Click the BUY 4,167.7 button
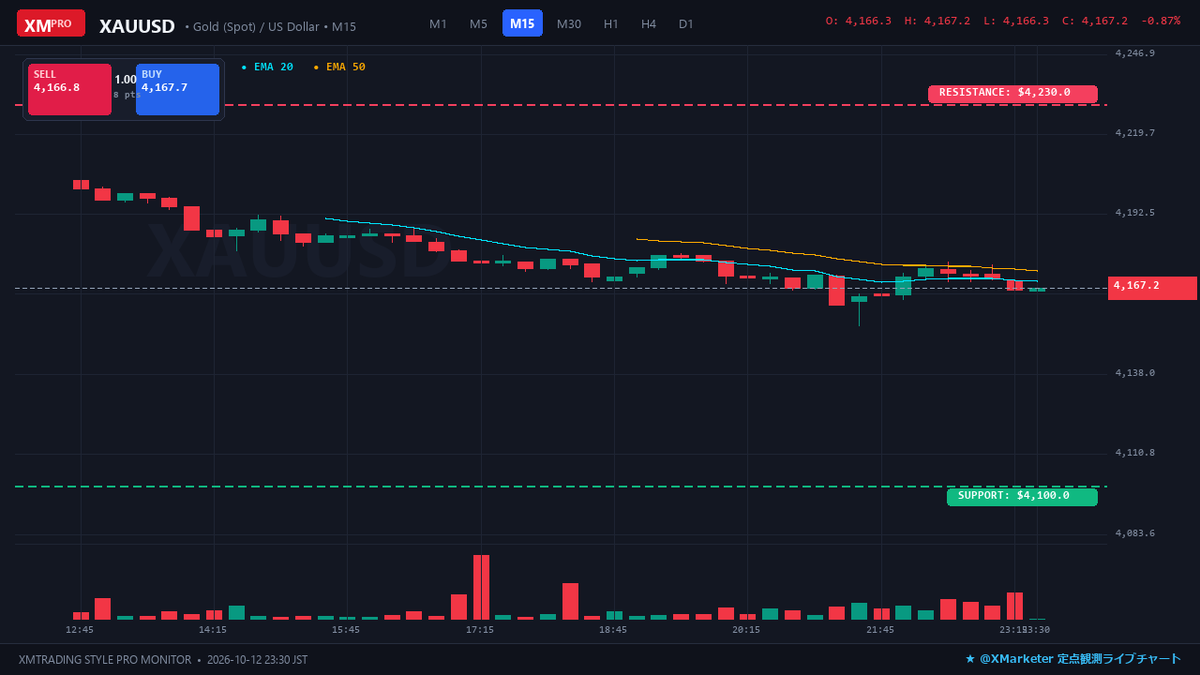The image size is (1200, 675). coord(177,89)
